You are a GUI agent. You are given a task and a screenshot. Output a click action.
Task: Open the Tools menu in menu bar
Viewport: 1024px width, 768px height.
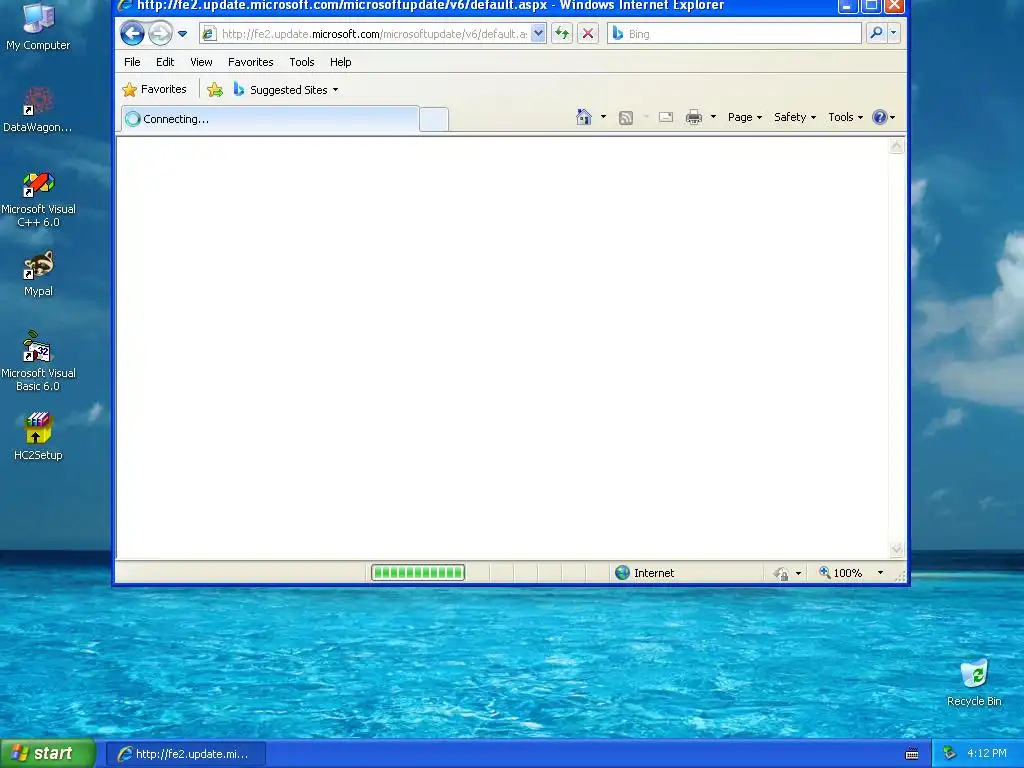302,62
